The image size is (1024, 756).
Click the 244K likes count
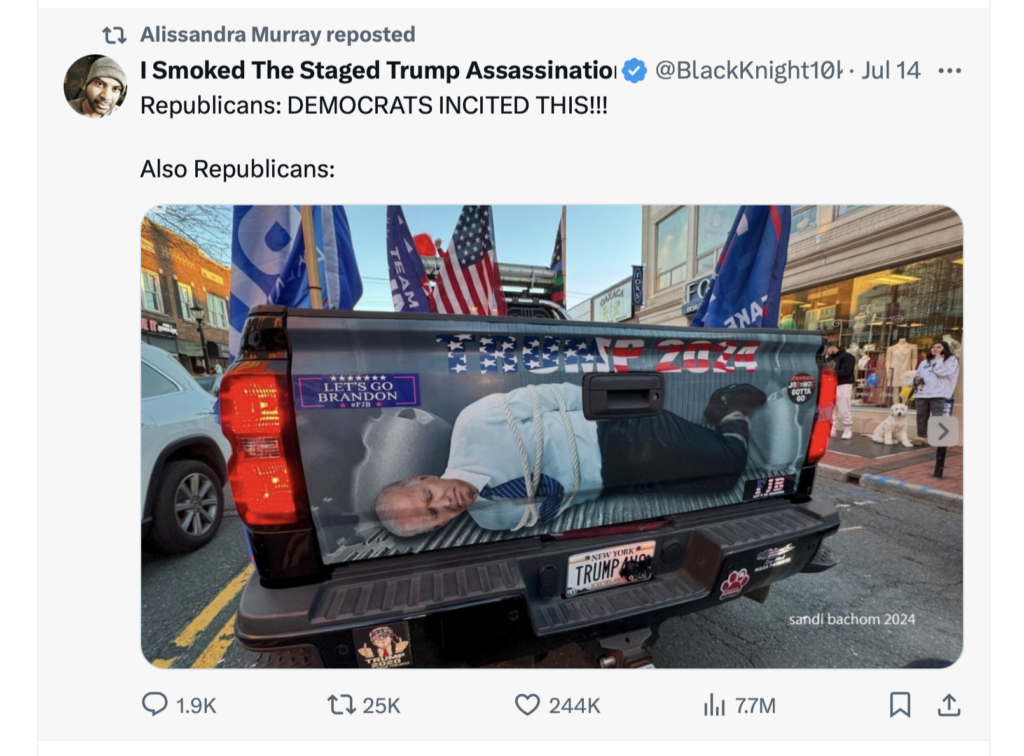(574, 706)
